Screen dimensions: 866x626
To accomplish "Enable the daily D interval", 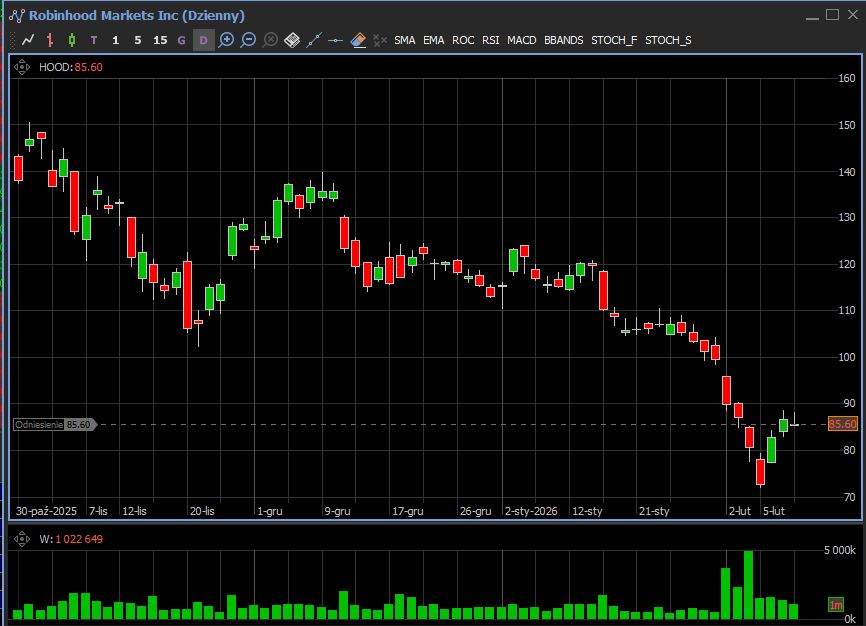I will point(204,40).
